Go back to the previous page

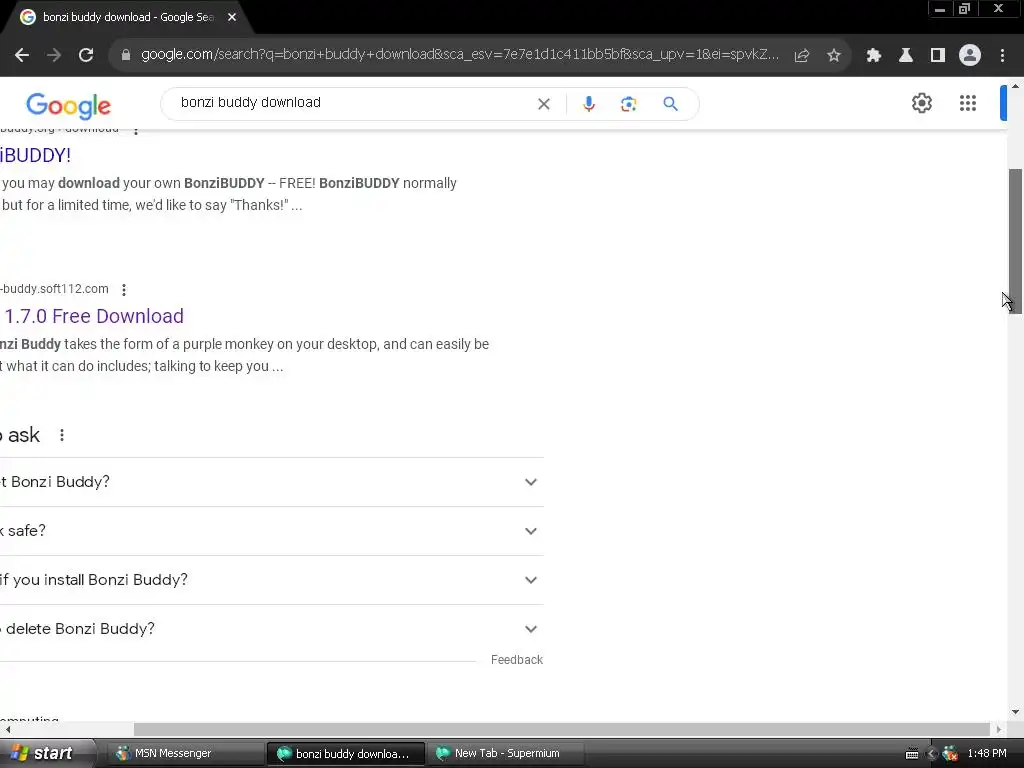[22, 56]
